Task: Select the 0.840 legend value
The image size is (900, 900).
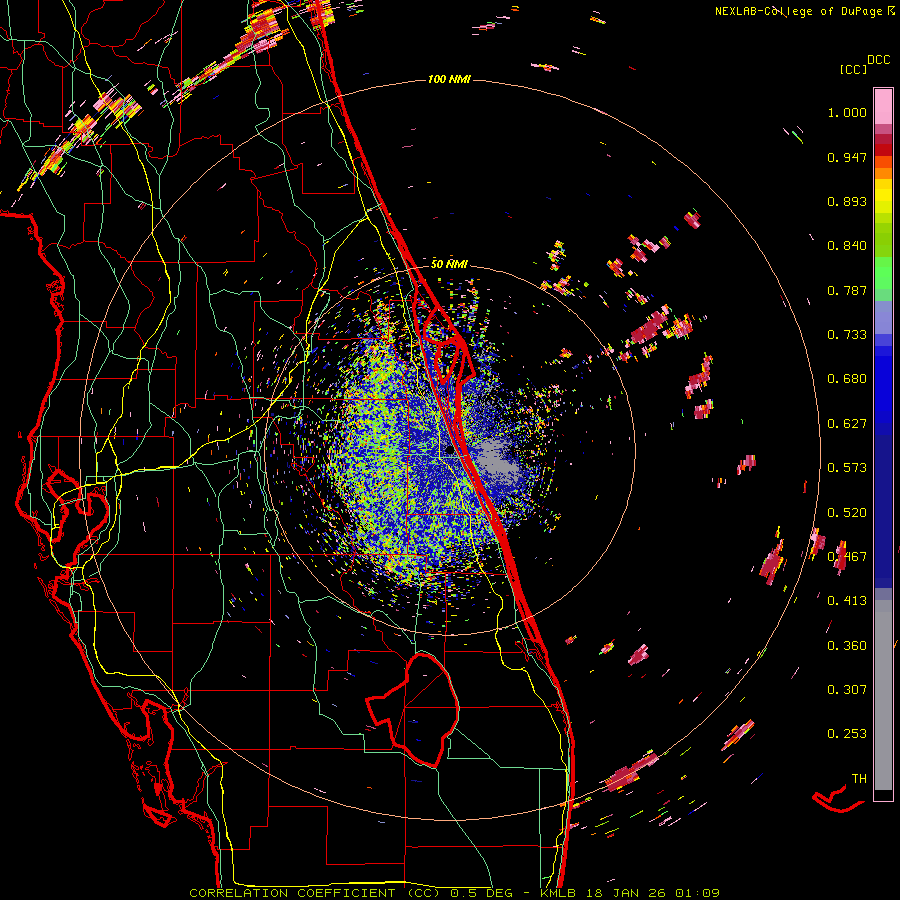Action: click(x=847, y=246)
